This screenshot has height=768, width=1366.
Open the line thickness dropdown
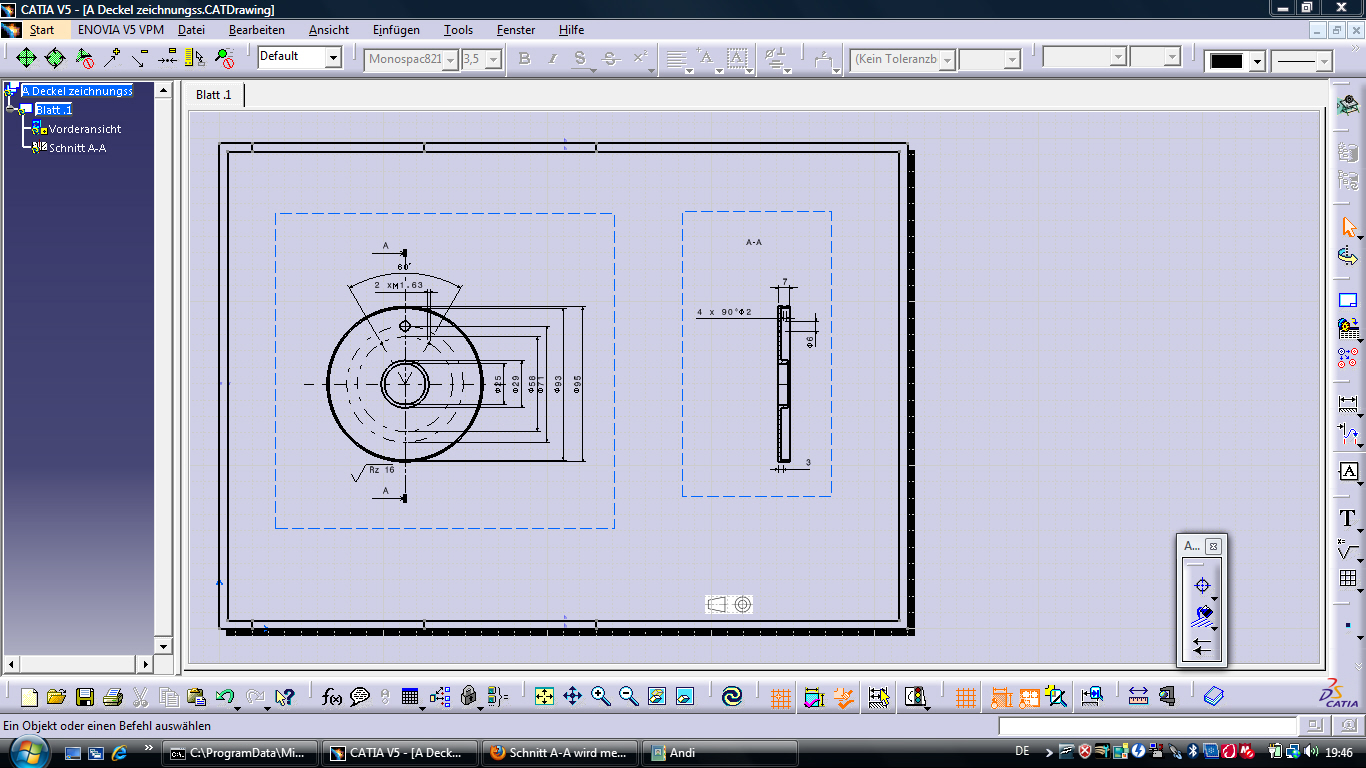point(1324,62)
